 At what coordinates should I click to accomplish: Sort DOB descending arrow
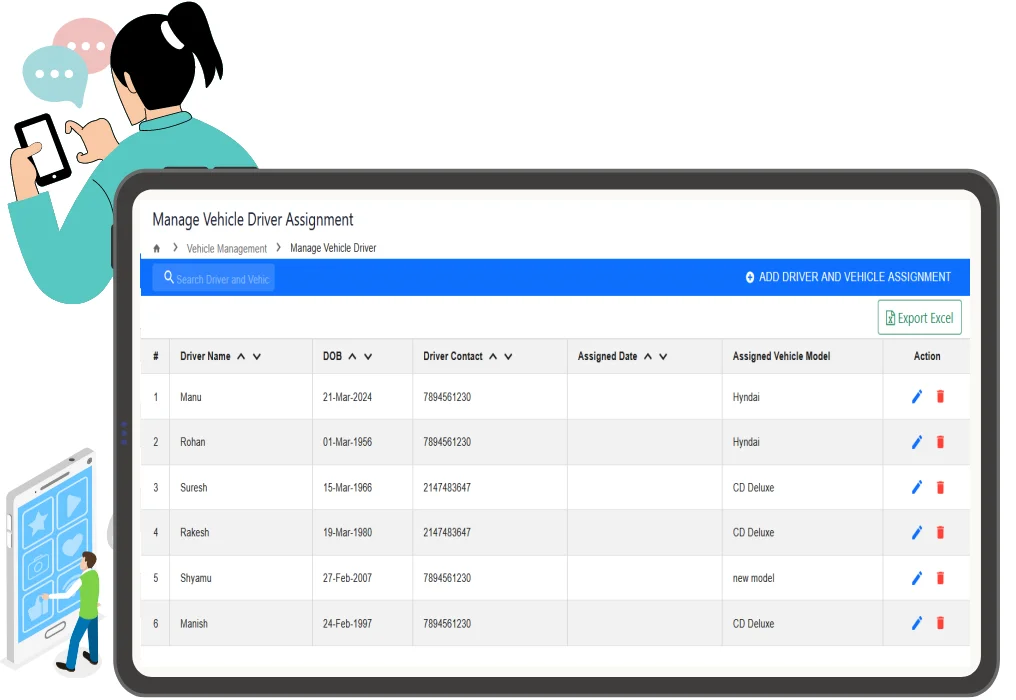[368, 356]
